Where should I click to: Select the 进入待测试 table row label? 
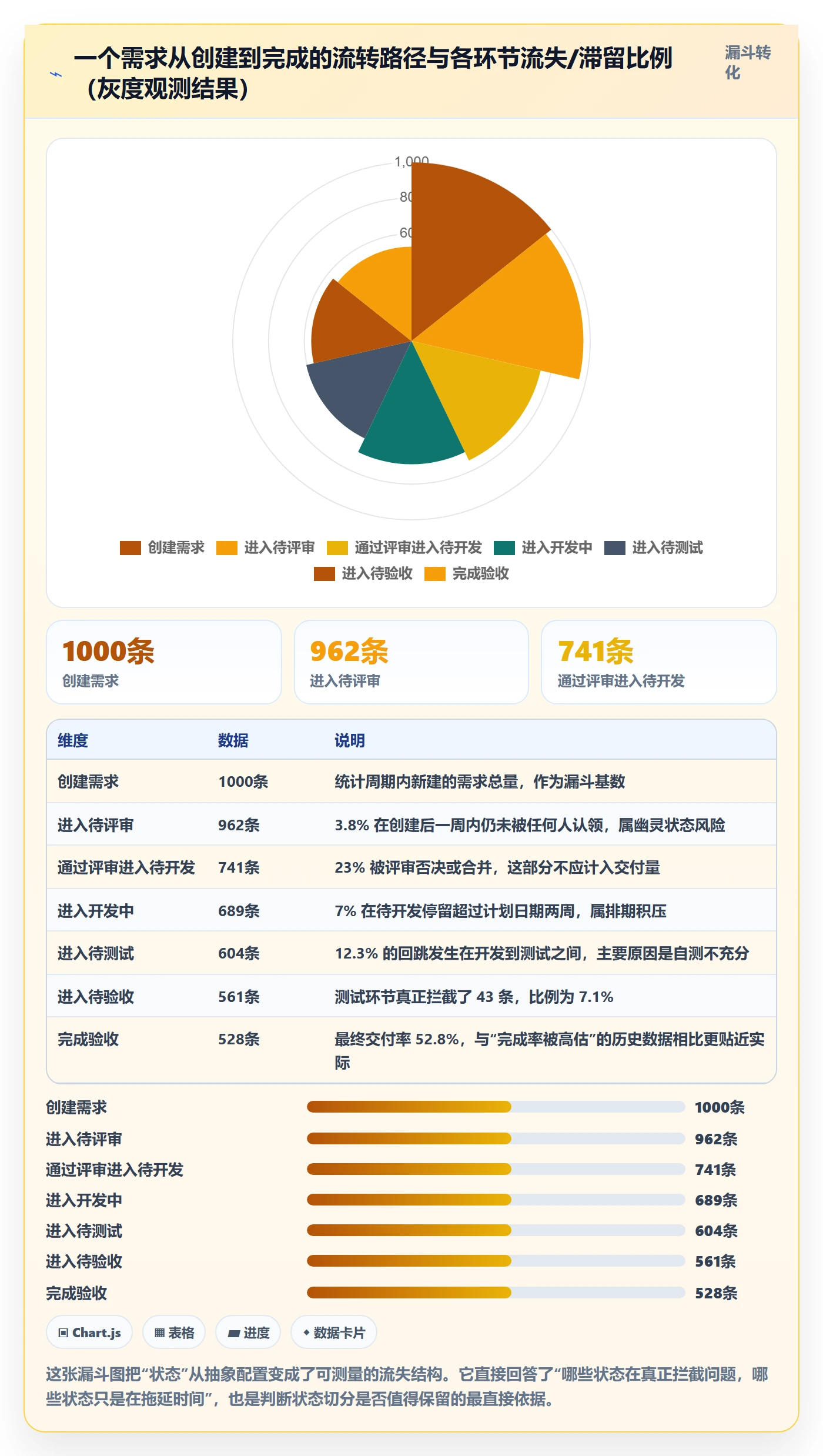(x=96, y=953)
